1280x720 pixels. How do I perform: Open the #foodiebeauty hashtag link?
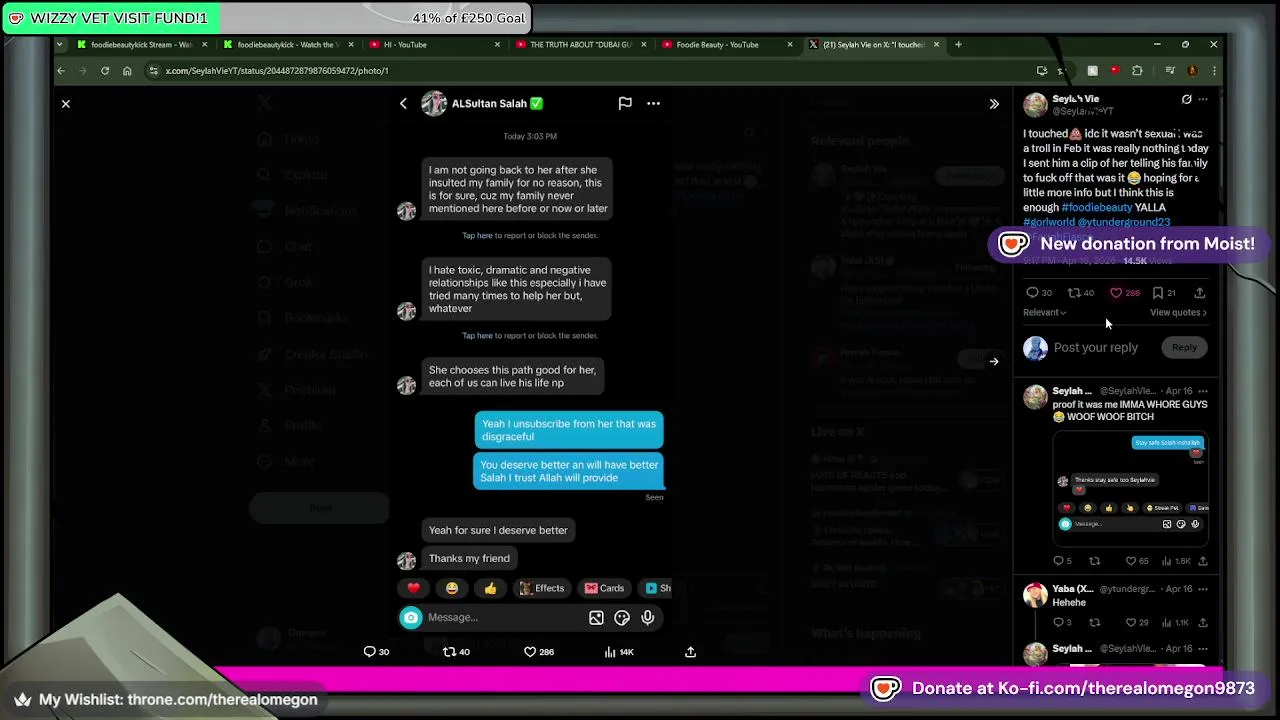[1097, 207]
